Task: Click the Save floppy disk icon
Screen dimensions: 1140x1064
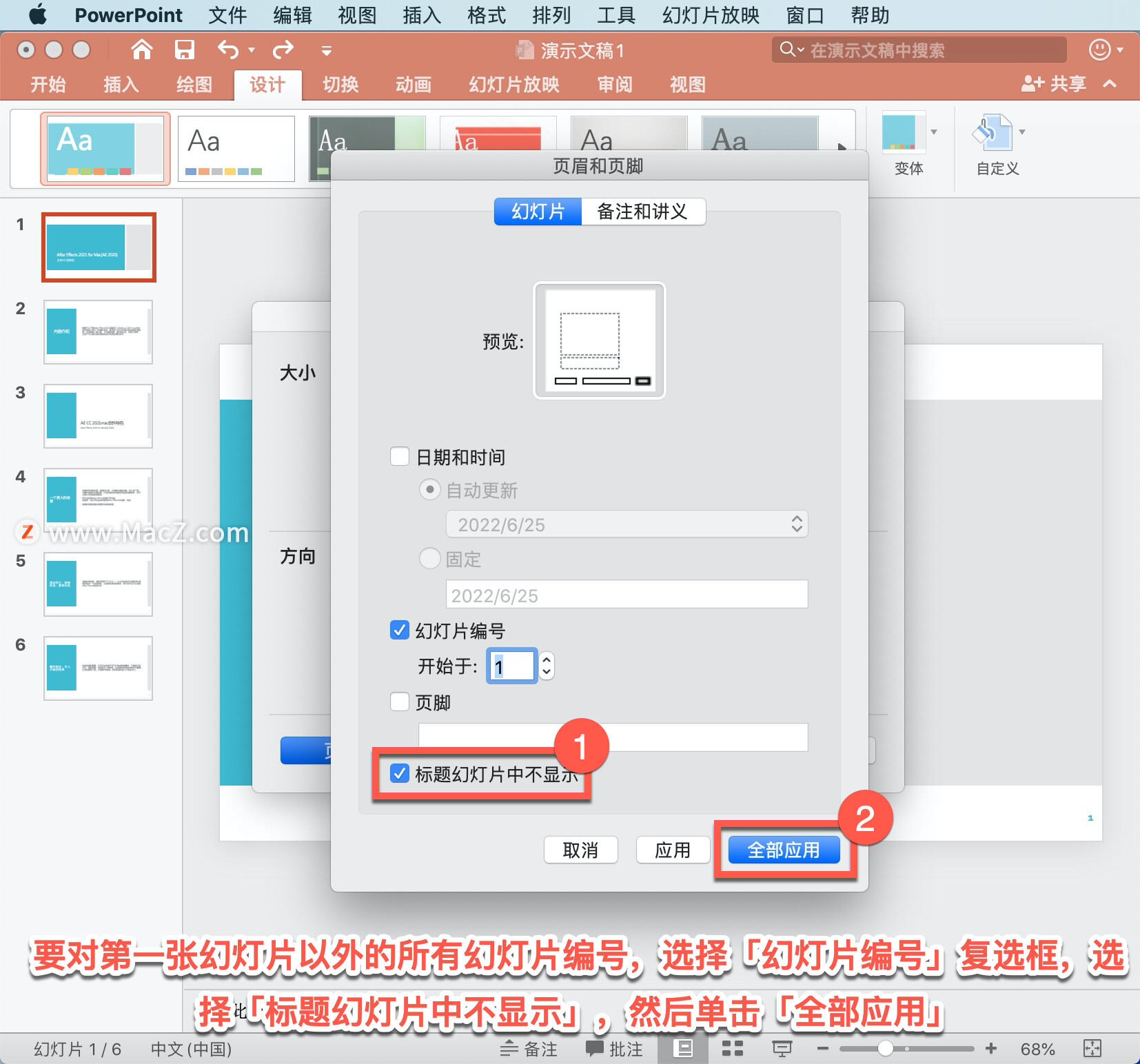Action: (185, 50)
